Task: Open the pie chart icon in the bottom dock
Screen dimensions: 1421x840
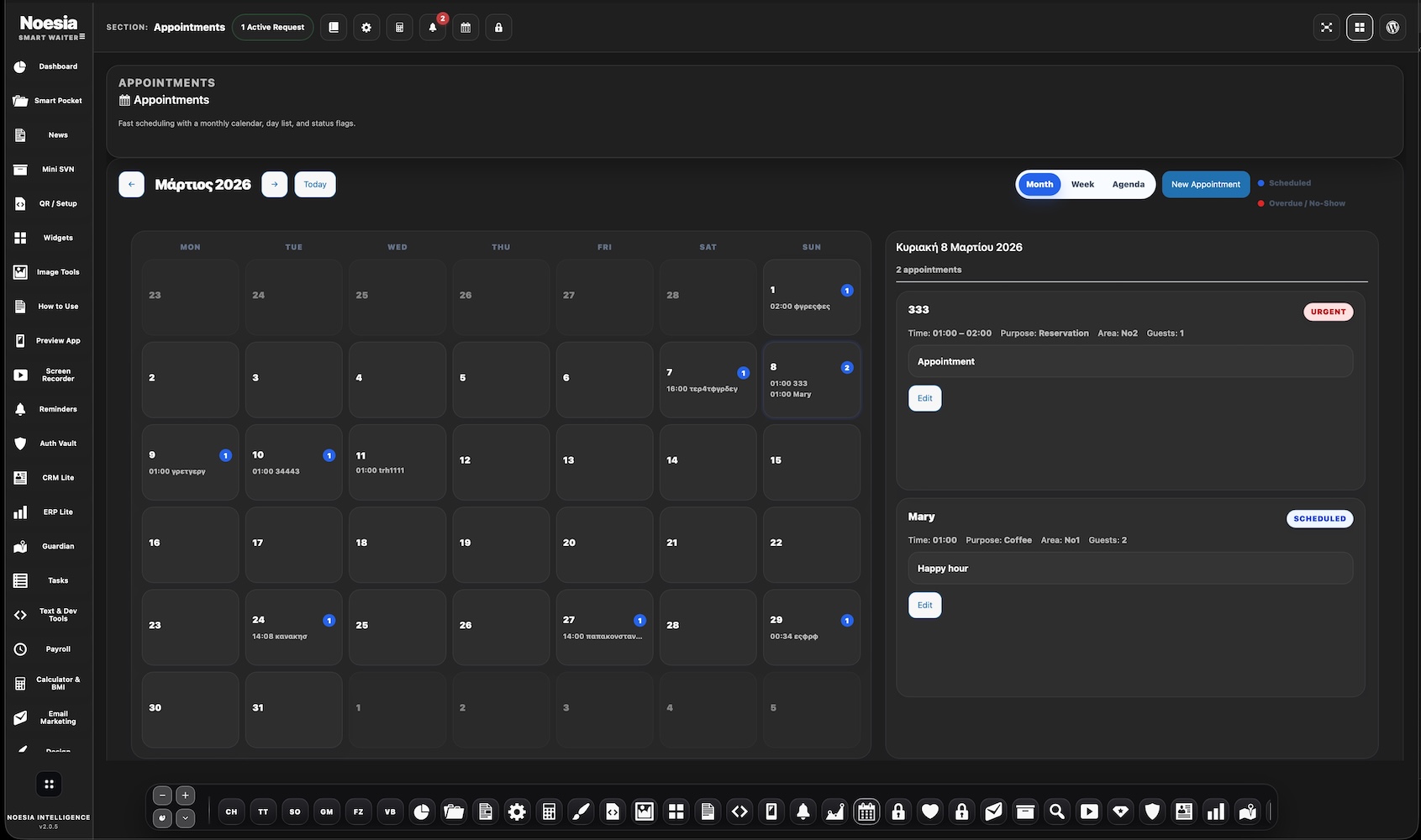Action: pyautogui.click(x=422, y=811)
